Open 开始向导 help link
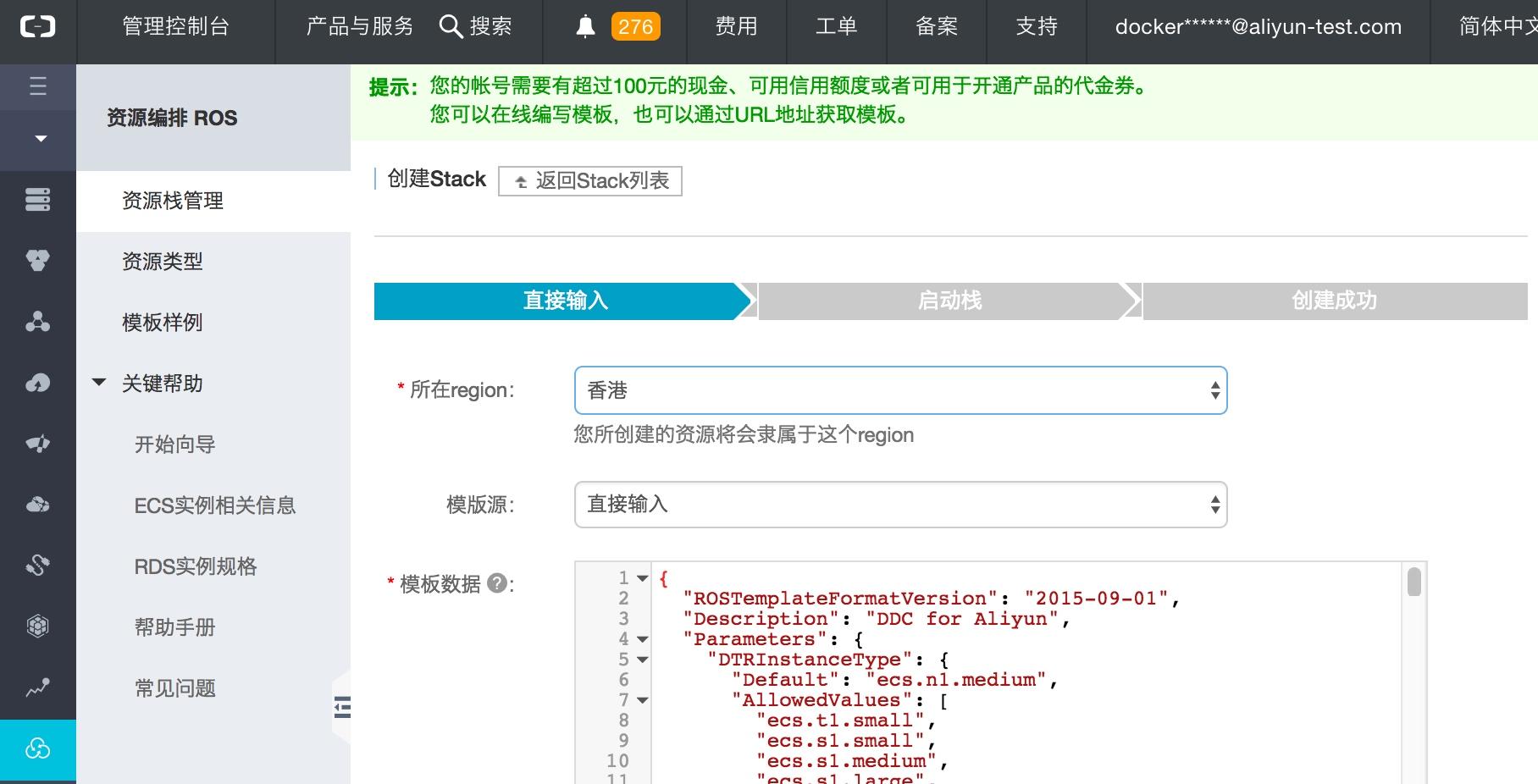The height and width of the screenshot is (784, 1538). (174, 444)
